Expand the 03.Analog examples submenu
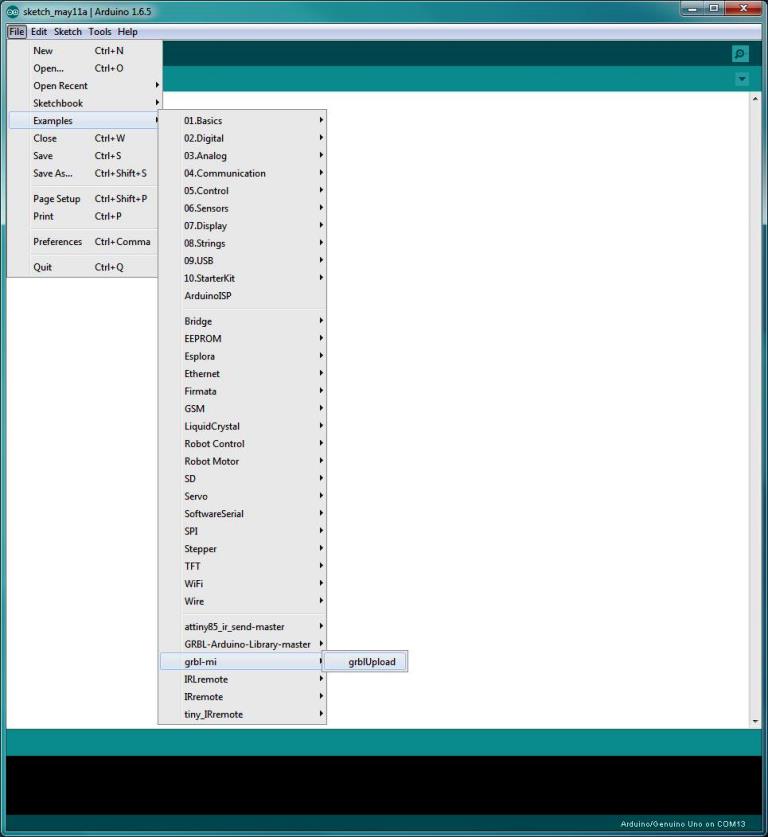The width and height of the screenshot is (768, 837). point(242,156)
